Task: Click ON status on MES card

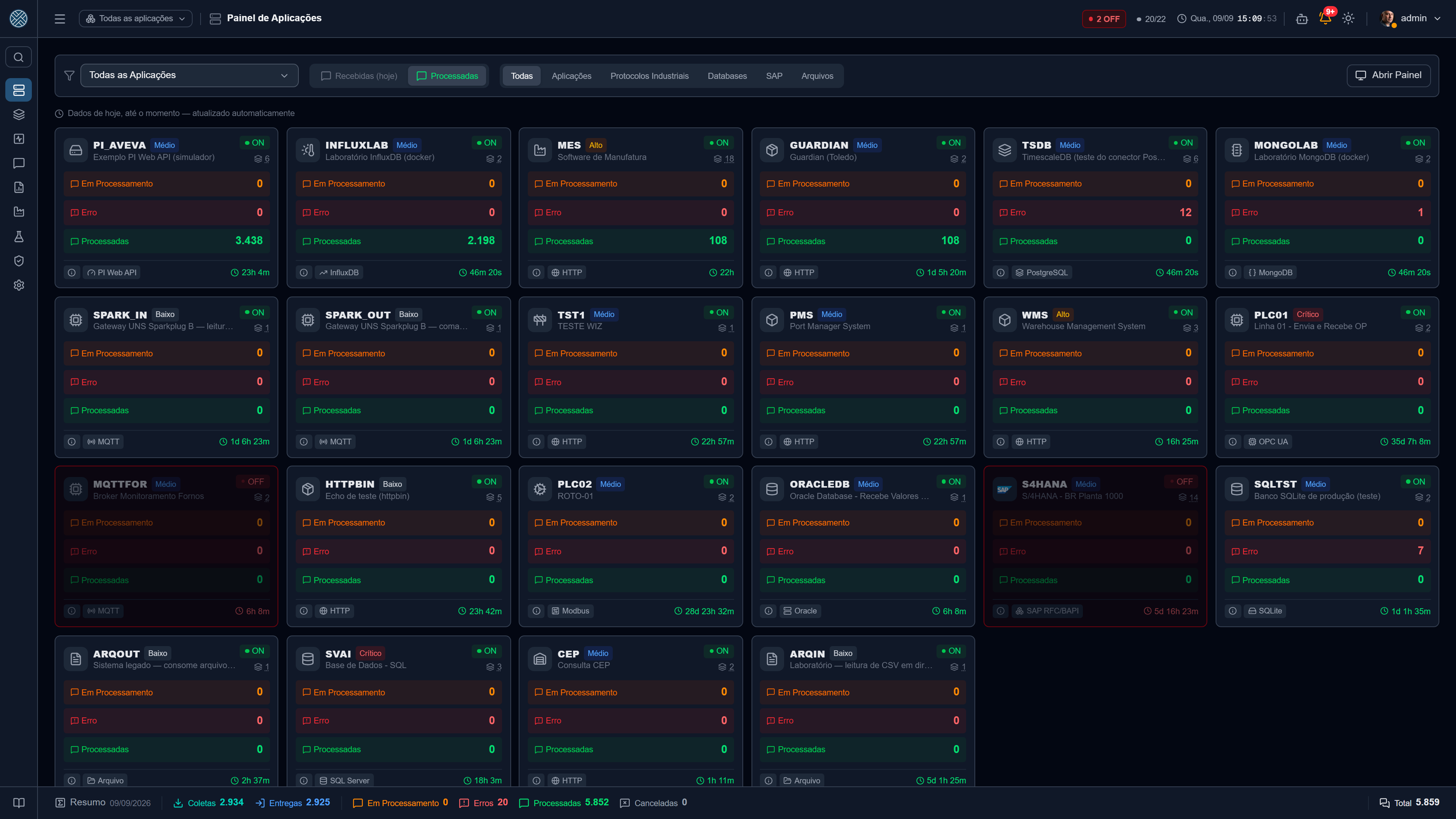Action: [719, 143]
